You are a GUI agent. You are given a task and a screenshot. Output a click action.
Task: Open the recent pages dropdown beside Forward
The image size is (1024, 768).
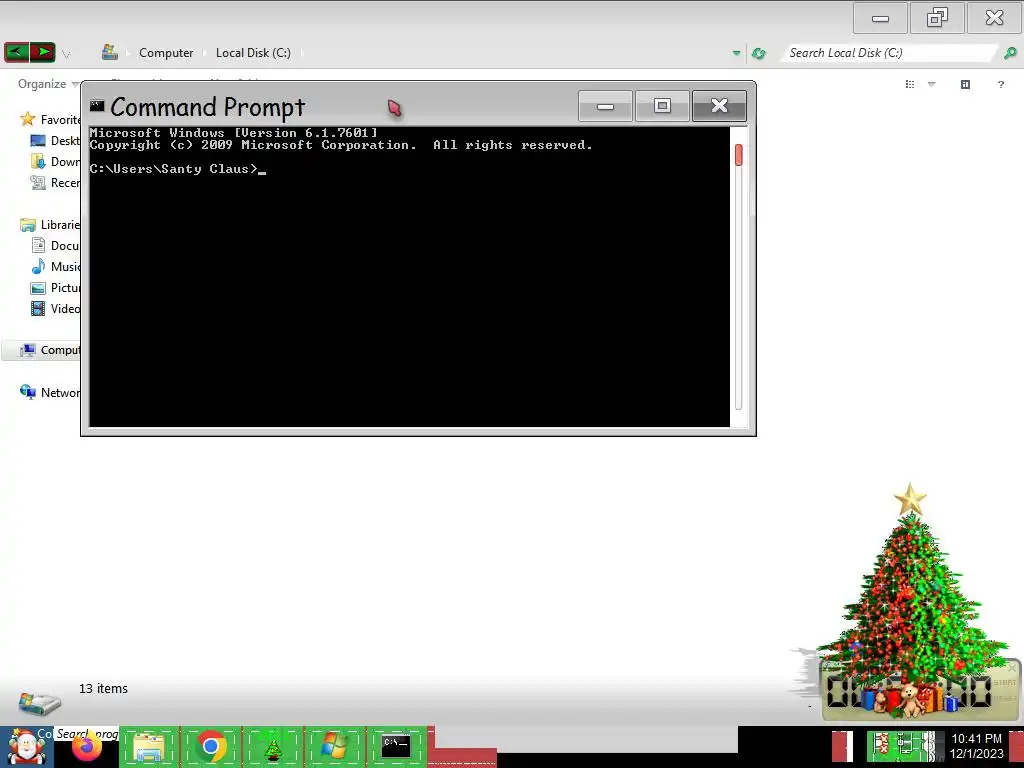pos(66,54)
